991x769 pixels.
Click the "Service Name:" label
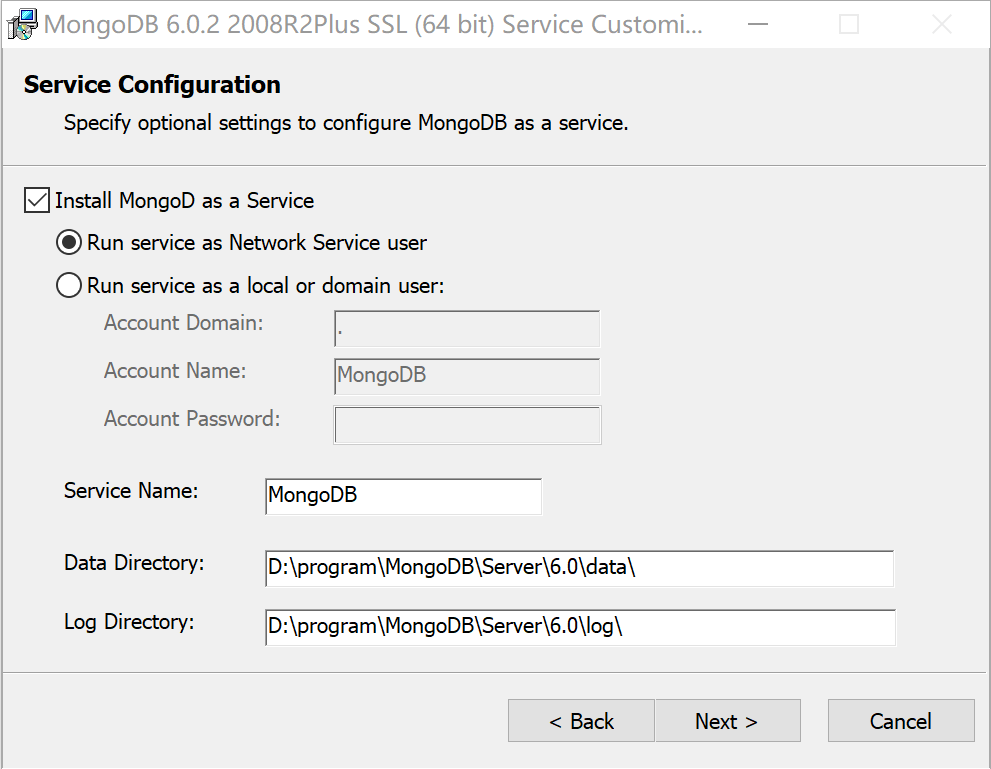[x=130, y=491]
